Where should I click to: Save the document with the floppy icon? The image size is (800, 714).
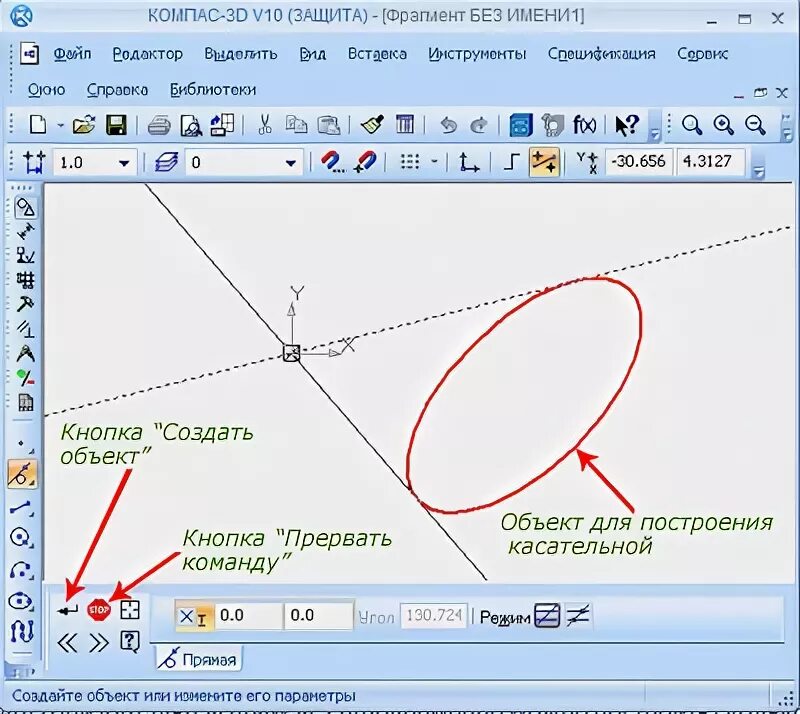(x=116, y=125)
